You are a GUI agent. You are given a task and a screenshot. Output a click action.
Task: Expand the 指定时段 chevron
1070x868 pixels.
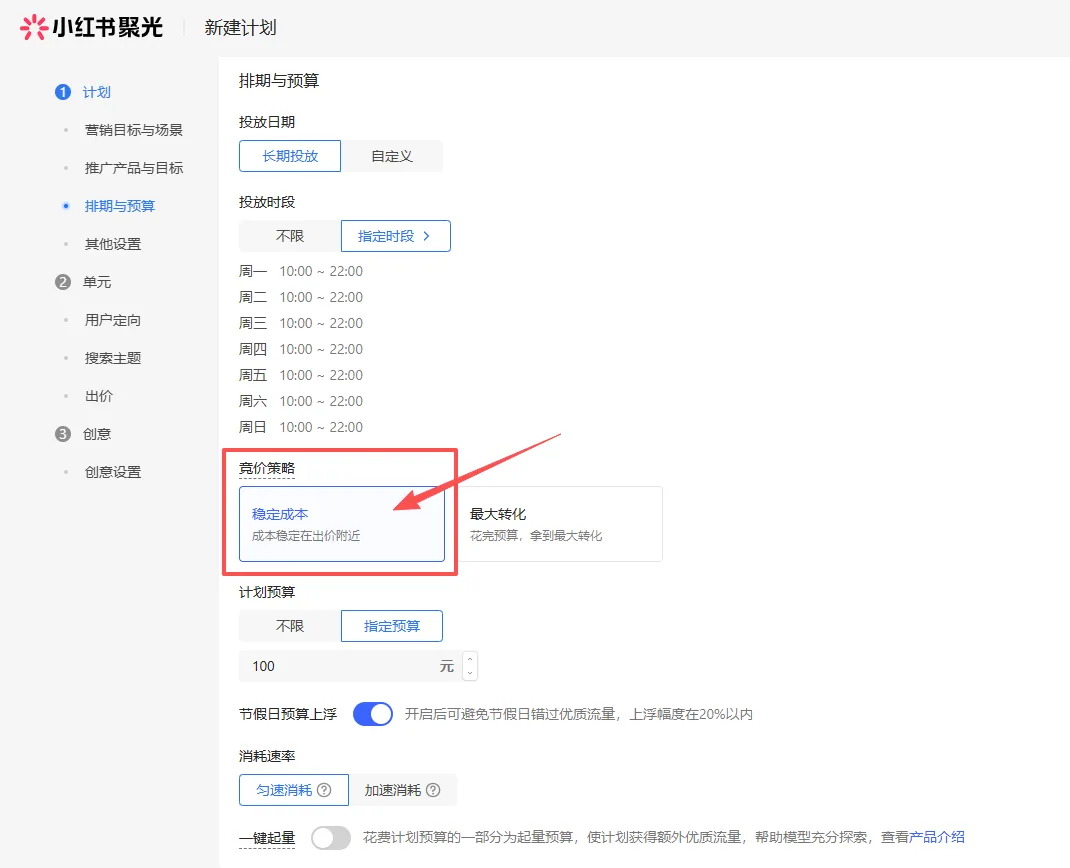(x=426, y=236)
